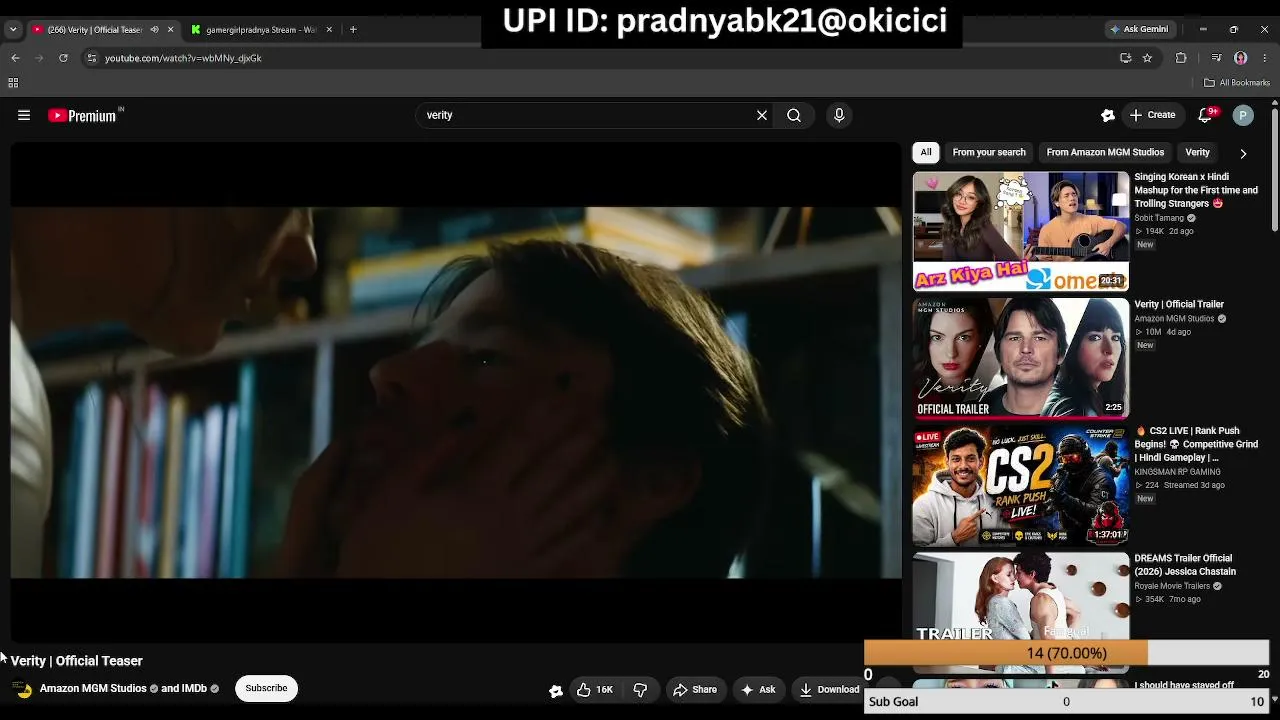Show more filter chips arrow
The image size is (1280, 720).
click(x=1243, y=153)
